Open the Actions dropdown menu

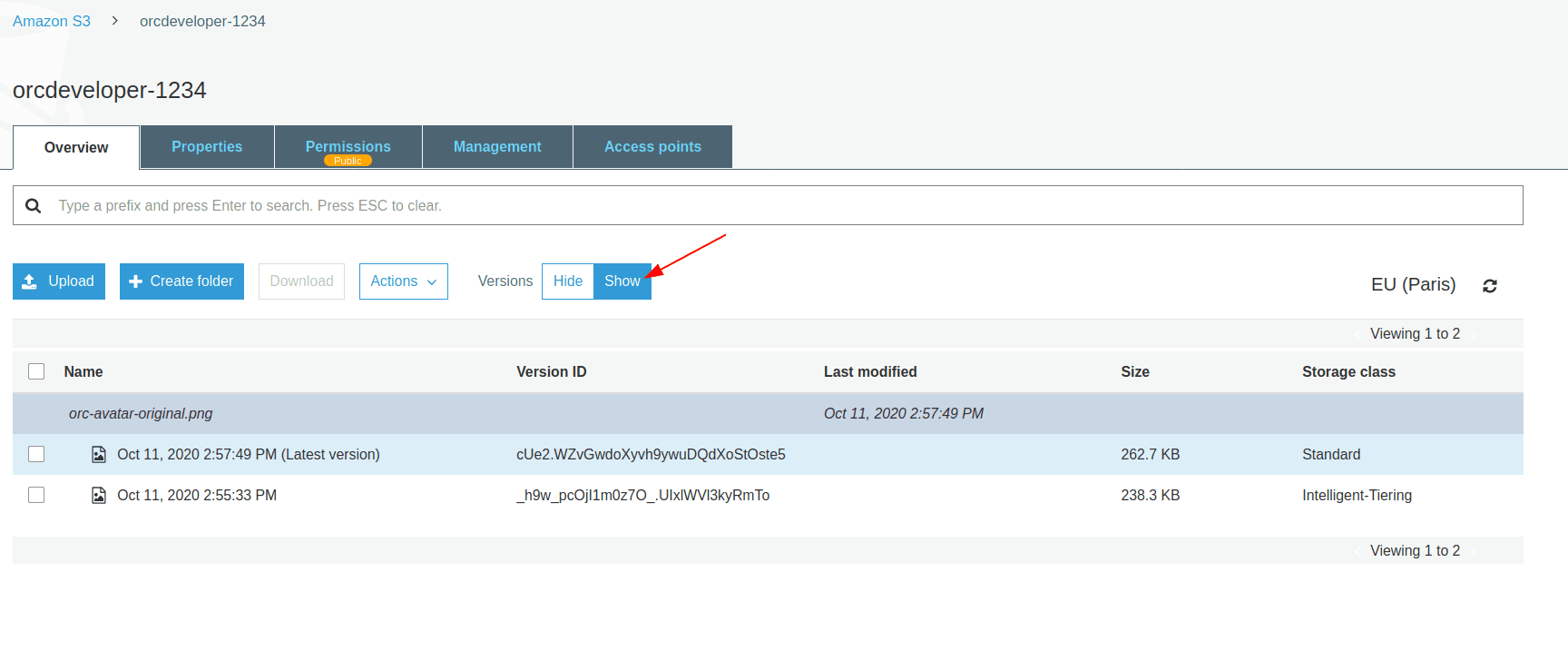[x=404, y=281]
